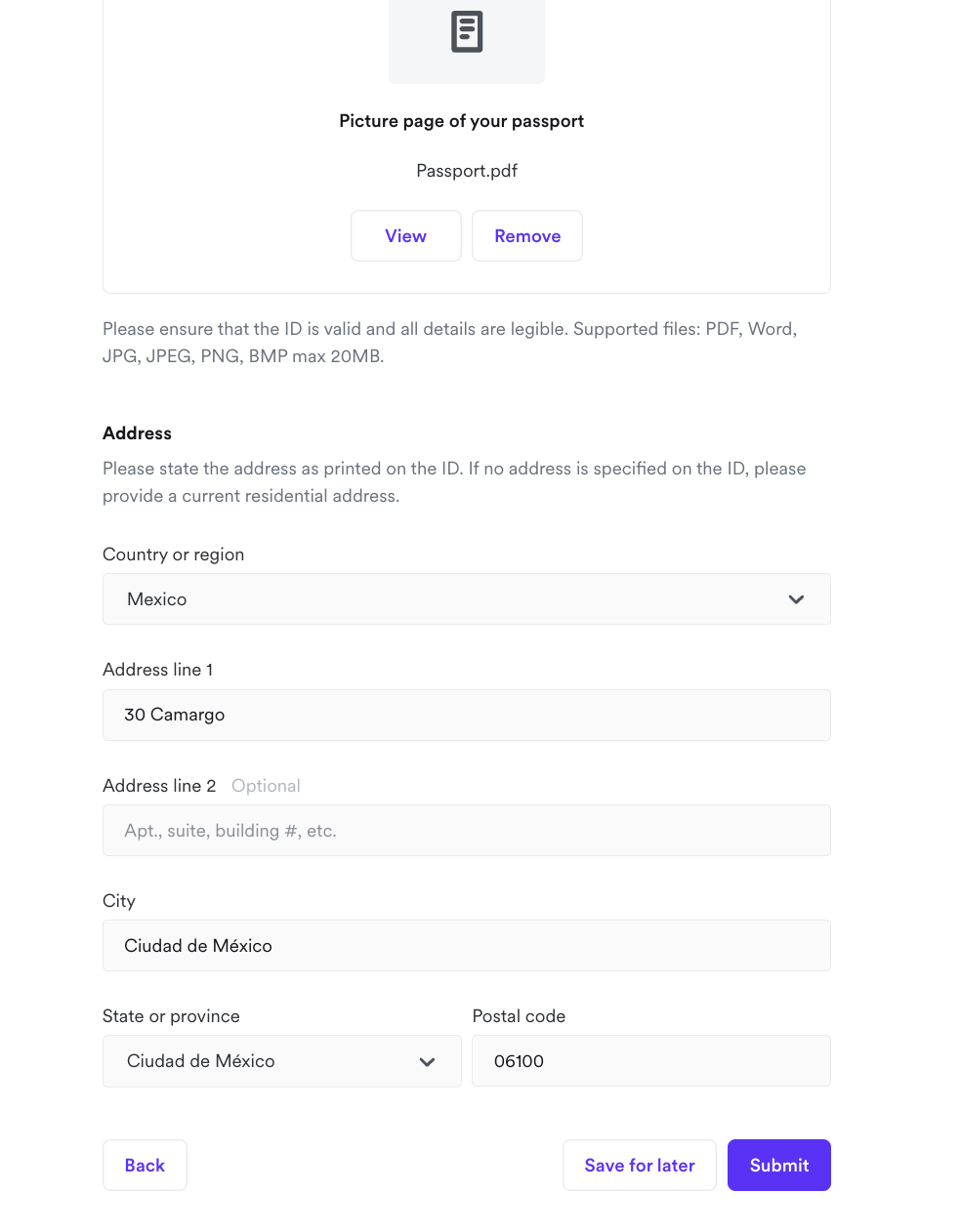Remove the uploaded Passport.pdf file
Image resolution: width=961 pixels, height=1232 pixels.
[x=527, y=236]
